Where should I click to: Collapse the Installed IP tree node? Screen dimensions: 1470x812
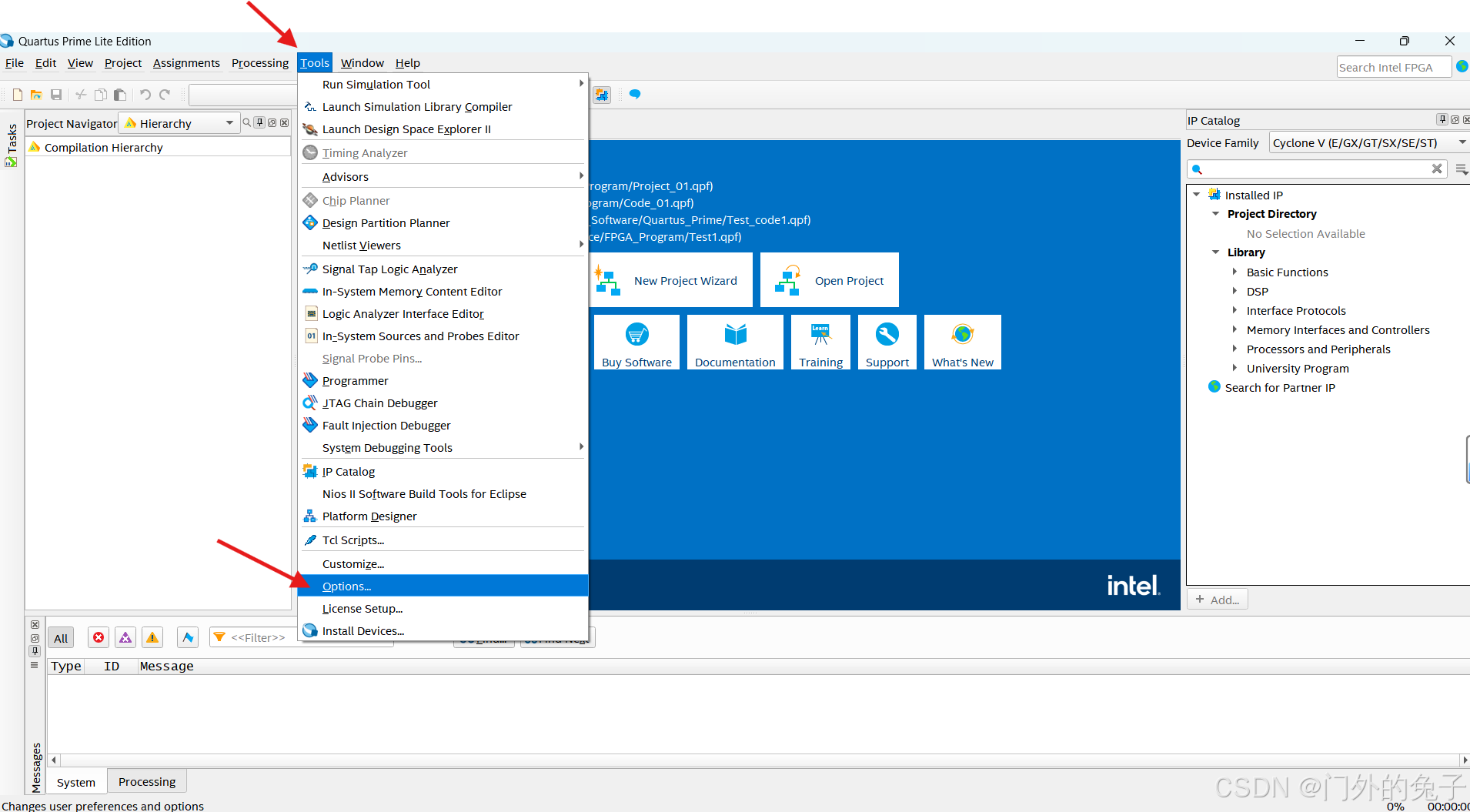tap(1197, 195)
